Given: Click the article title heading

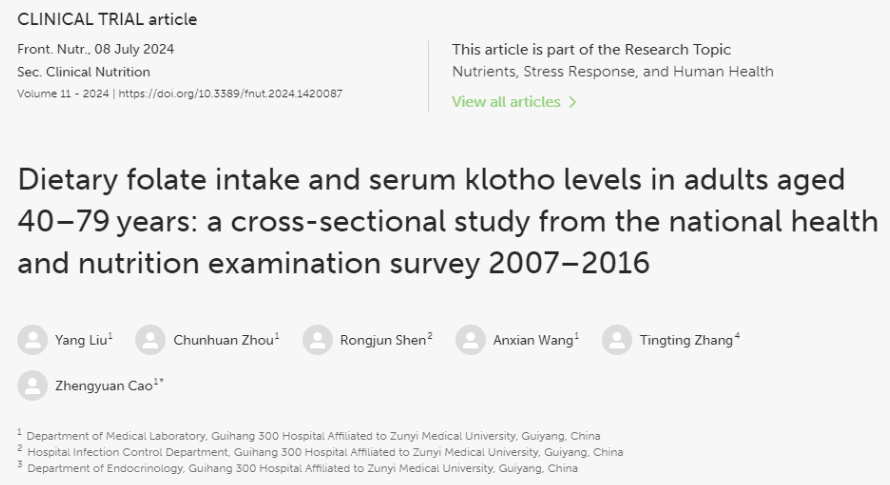Looking at the screenshot, I should [x=447, y=221].
